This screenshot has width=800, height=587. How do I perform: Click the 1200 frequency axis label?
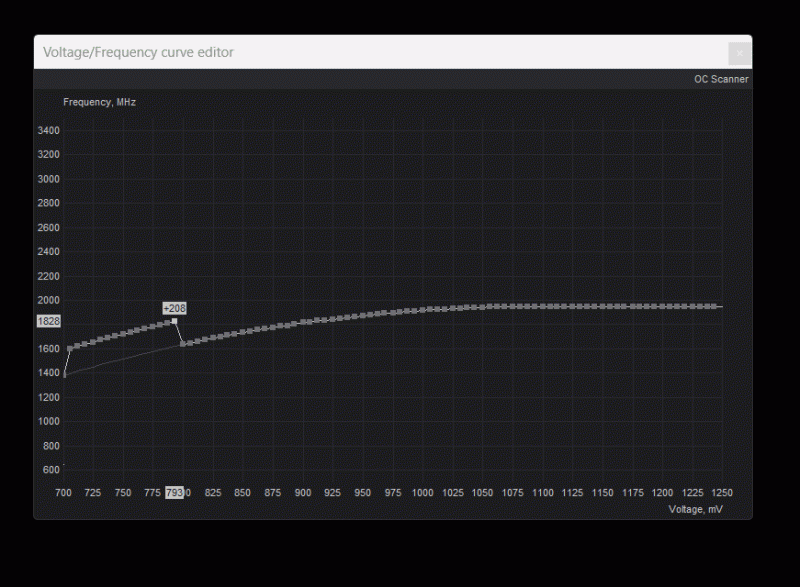(48, 397)
